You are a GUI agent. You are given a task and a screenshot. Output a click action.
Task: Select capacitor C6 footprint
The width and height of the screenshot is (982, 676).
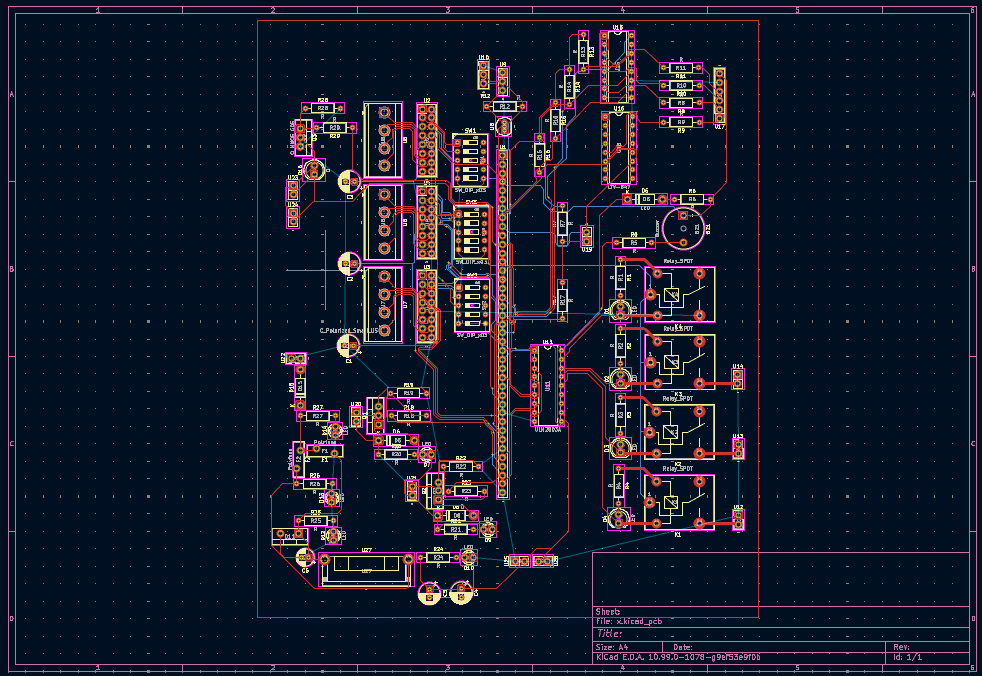click(x=305, y=556)
